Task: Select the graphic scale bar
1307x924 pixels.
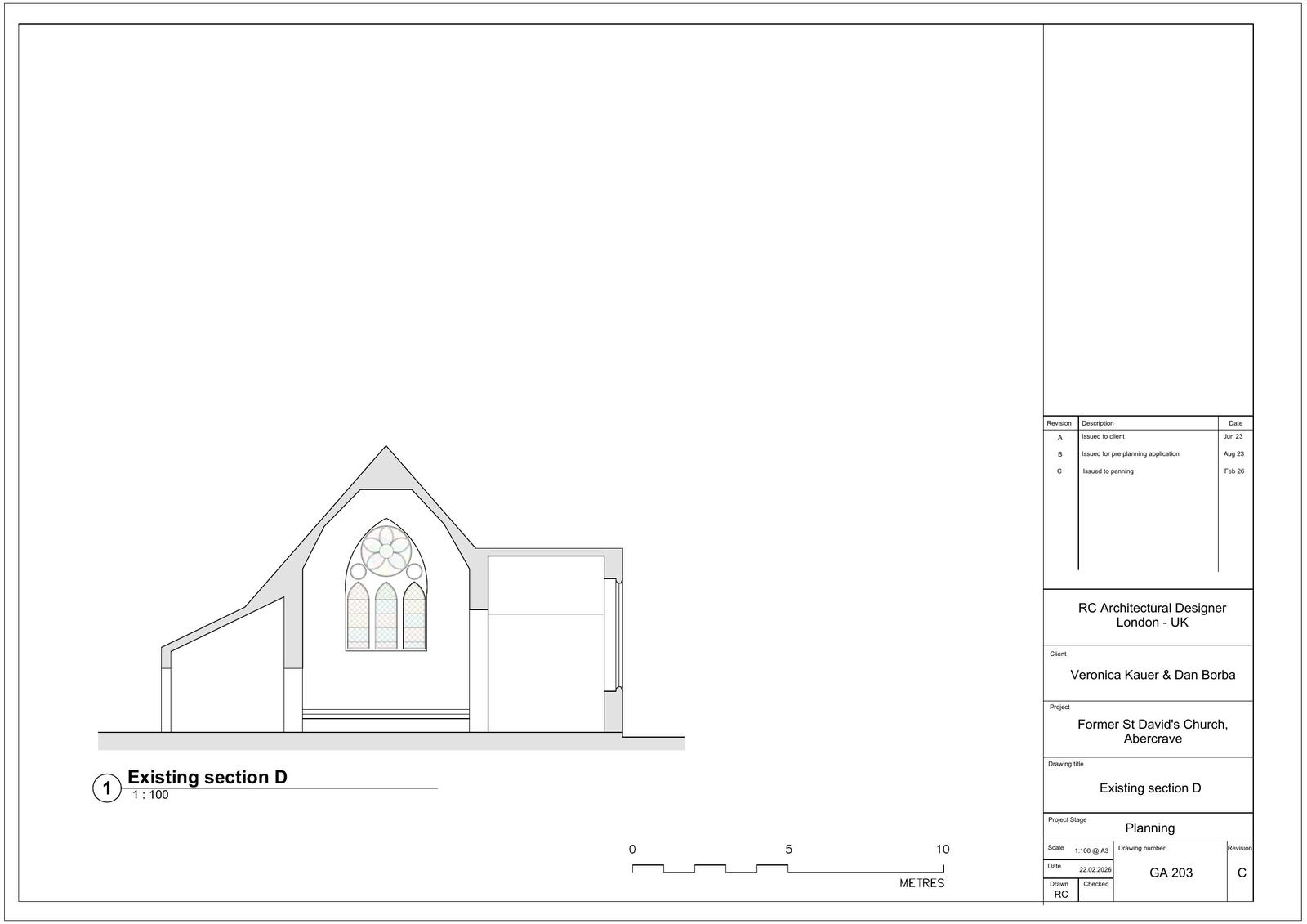Action: (787, 868)
